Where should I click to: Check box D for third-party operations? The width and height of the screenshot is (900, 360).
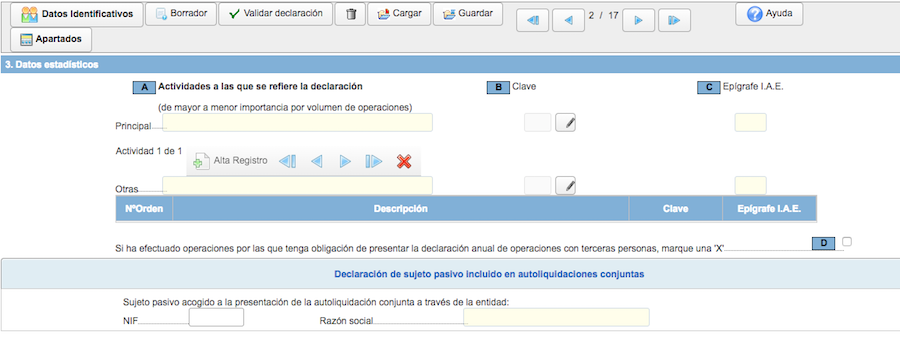click(x=847, y=242)
